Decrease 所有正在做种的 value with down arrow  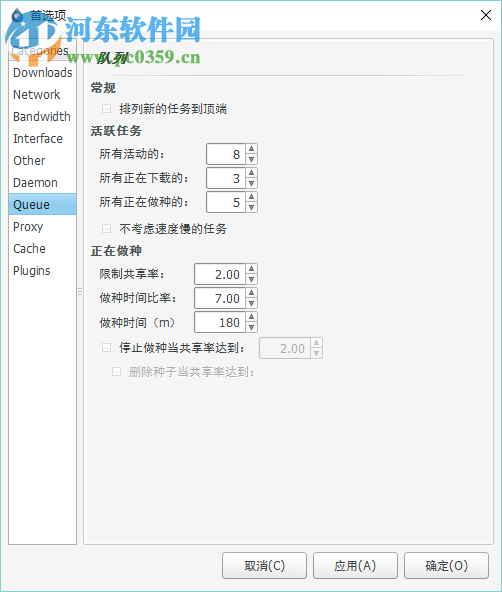click(251, 207)
